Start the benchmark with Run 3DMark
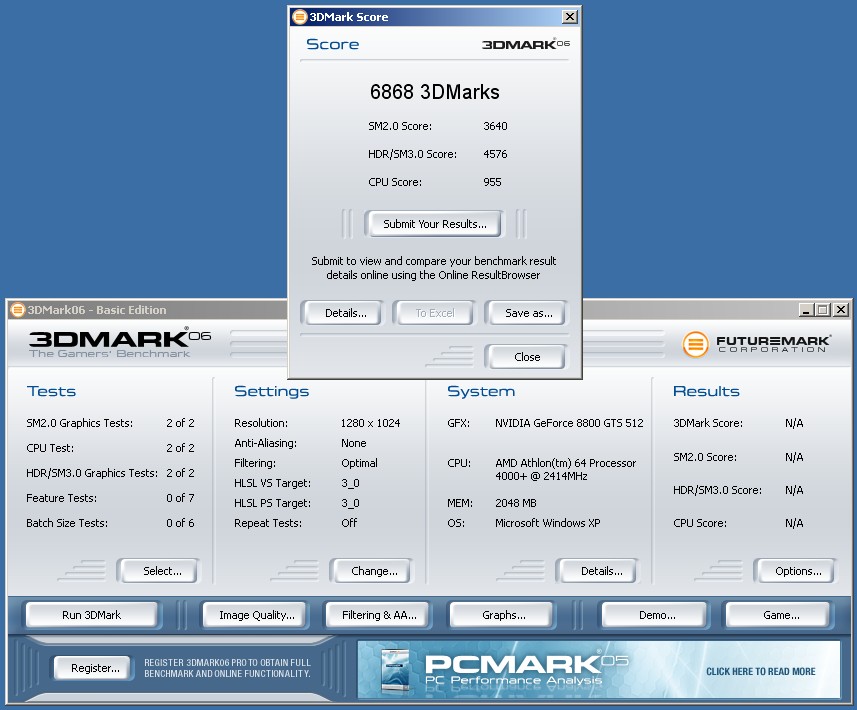Viewport: 857px width, 710px height. [x=91, y=615]
